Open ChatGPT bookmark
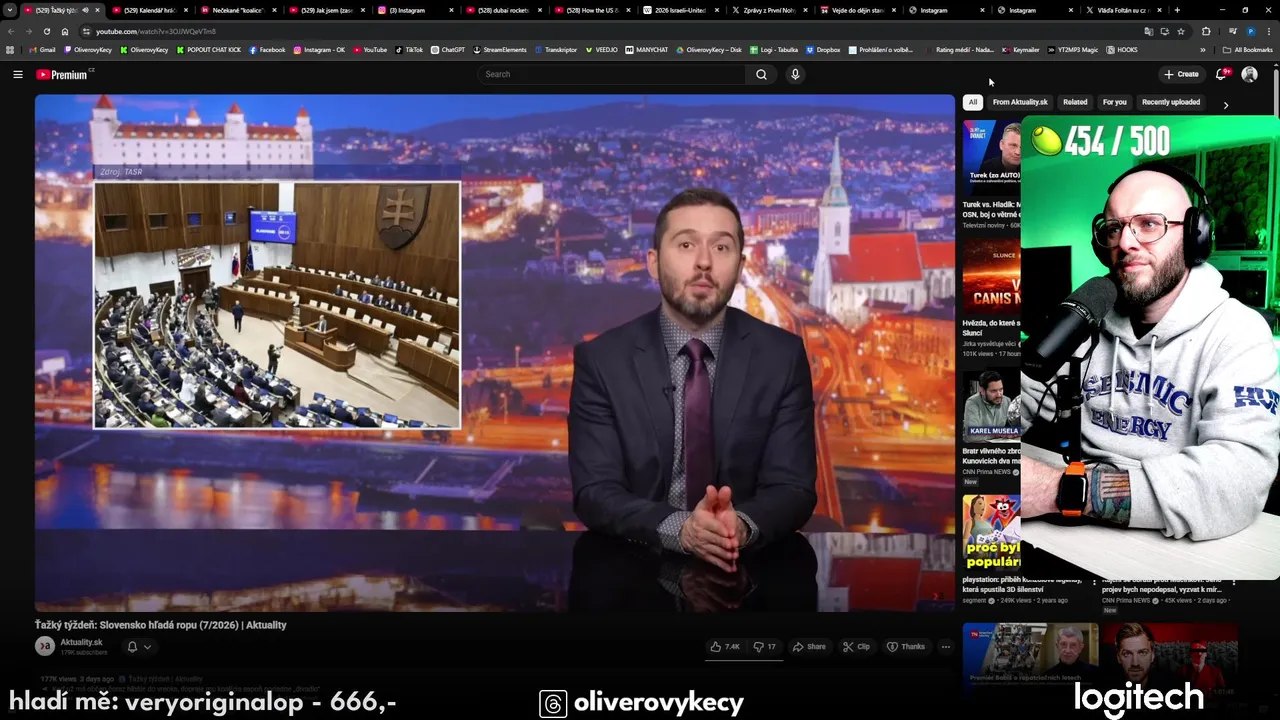The height and width of the screenshot is (720, 1280). click(x=448, y=50)
